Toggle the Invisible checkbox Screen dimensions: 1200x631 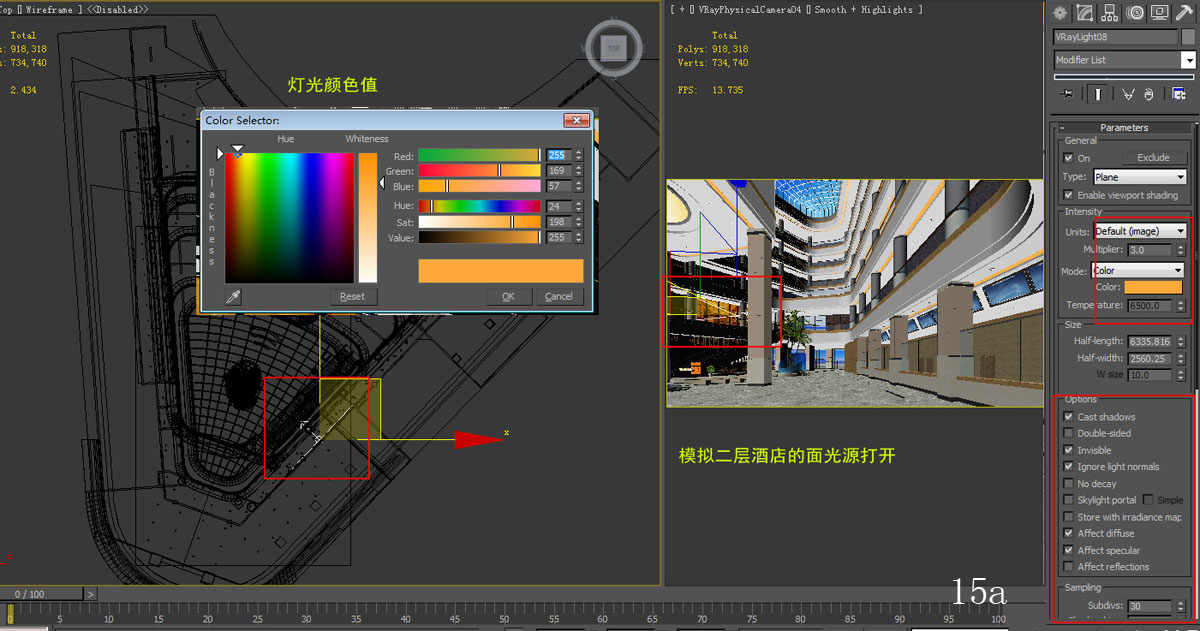pos(1069,450)
